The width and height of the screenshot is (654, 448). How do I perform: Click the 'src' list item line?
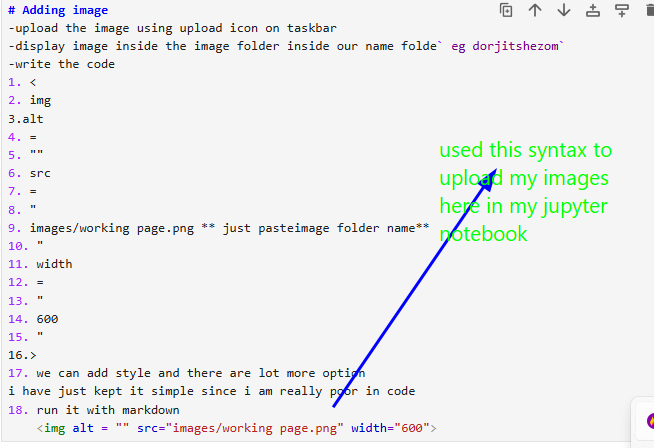tap(40, 172)
